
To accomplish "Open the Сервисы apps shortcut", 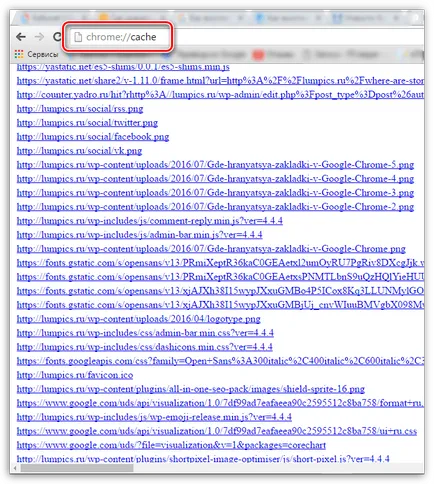I will coord(36,54).
